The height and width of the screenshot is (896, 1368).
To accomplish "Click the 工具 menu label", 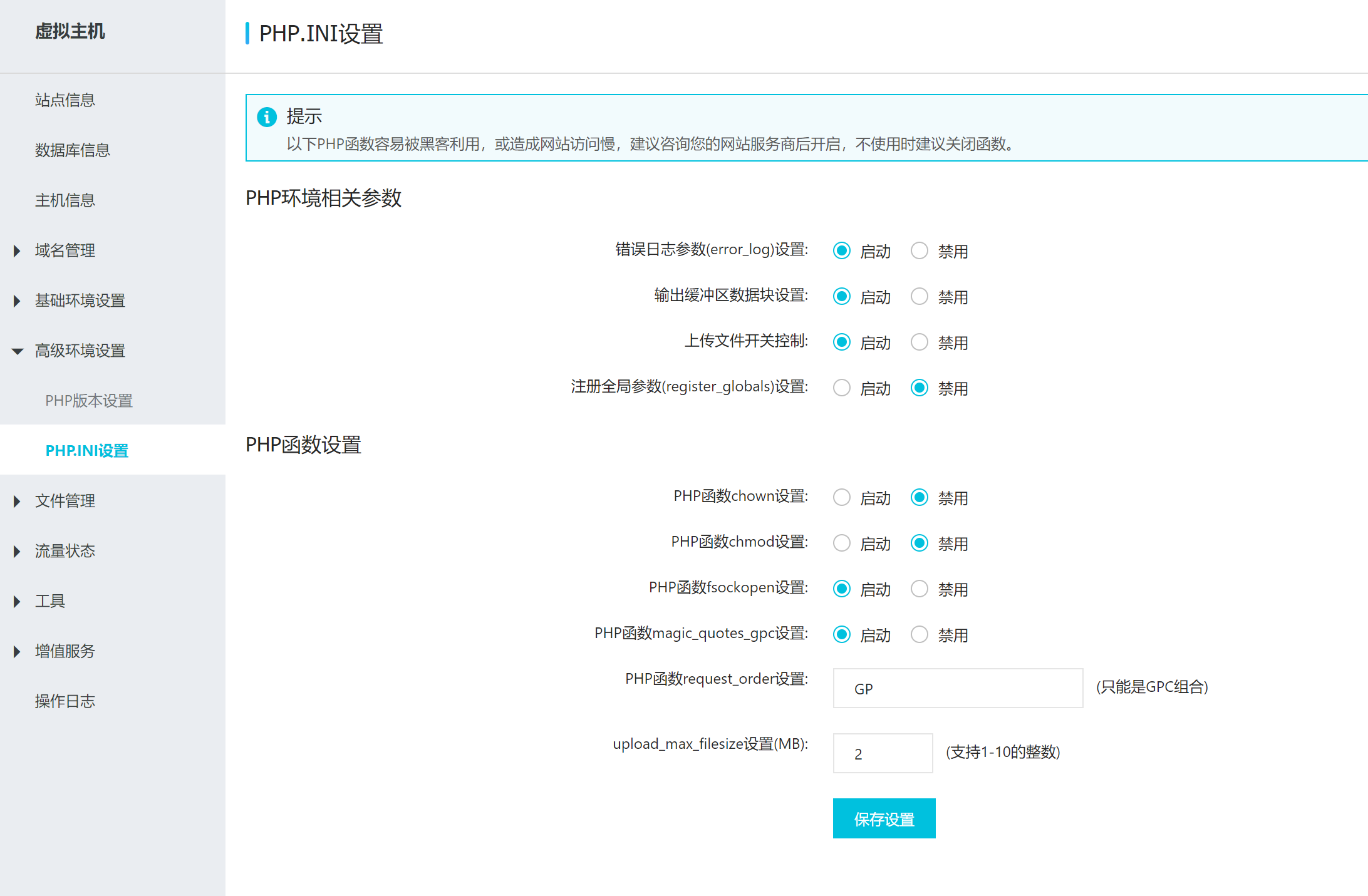I will coord(50,601).
